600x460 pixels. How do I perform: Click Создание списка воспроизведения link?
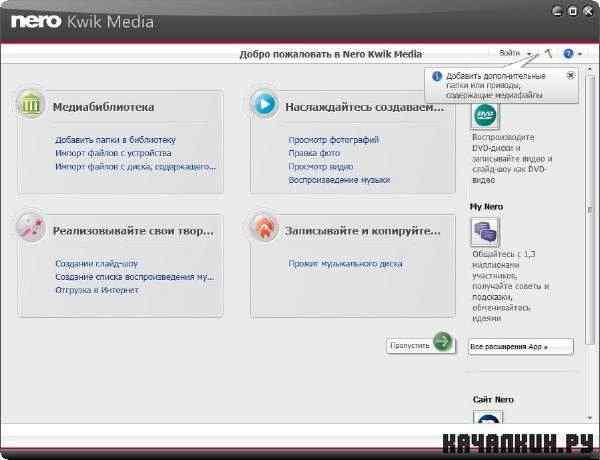[x=135, y=277]
